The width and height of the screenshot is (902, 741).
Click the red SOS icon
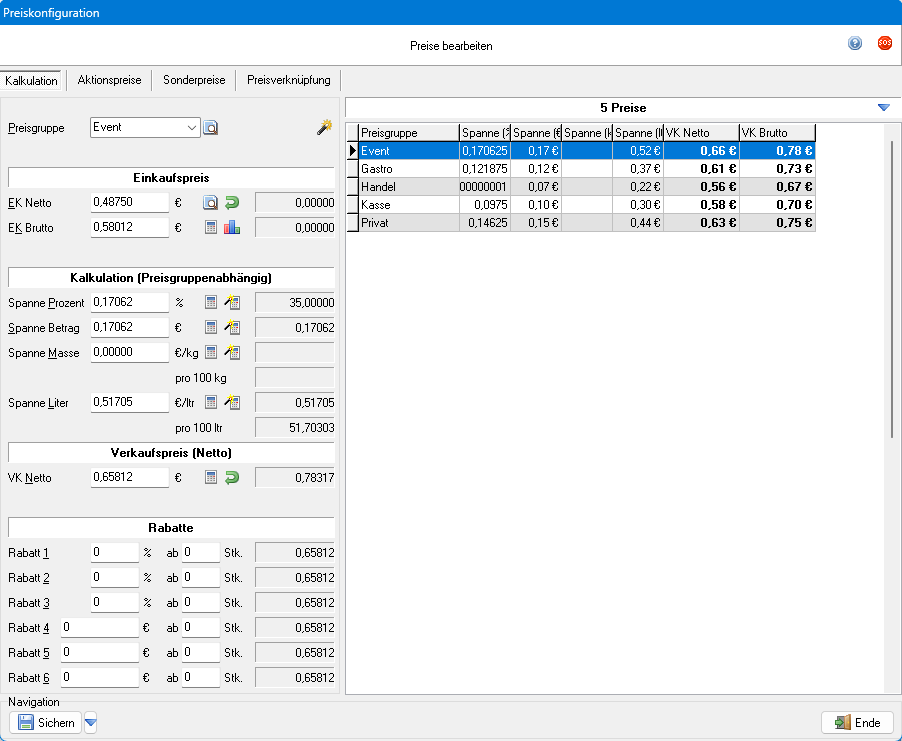[x=884, y=44]
